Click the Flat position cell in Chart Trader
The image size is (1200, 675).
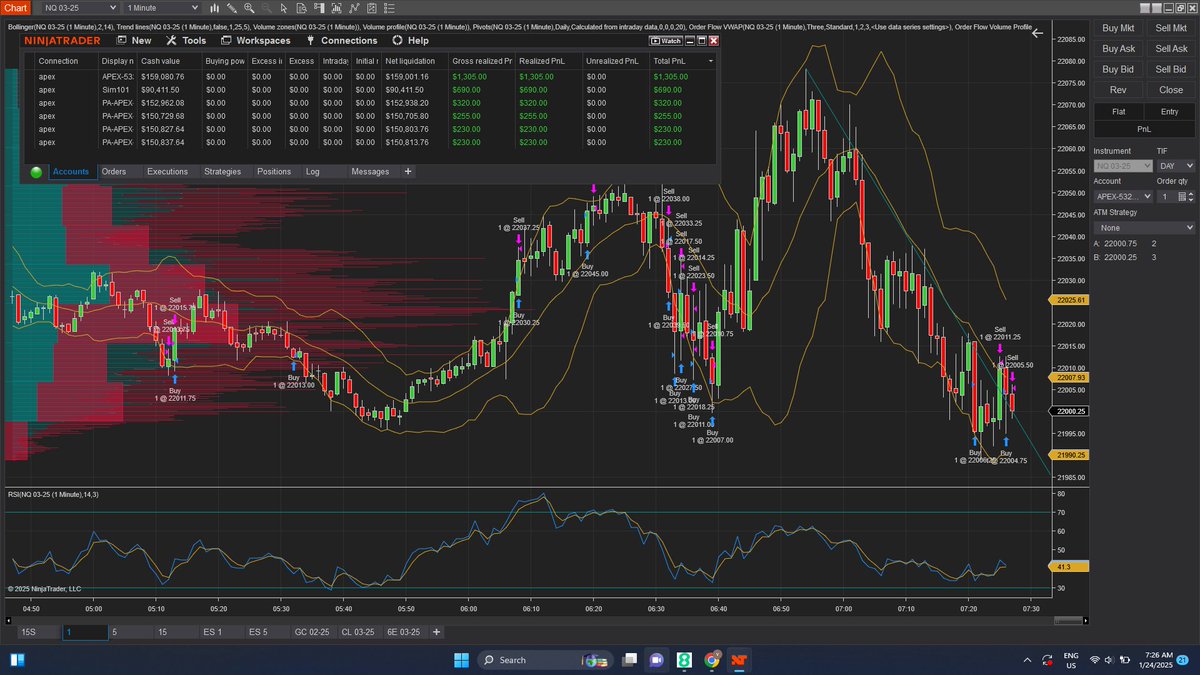(x=1118, y=113)
